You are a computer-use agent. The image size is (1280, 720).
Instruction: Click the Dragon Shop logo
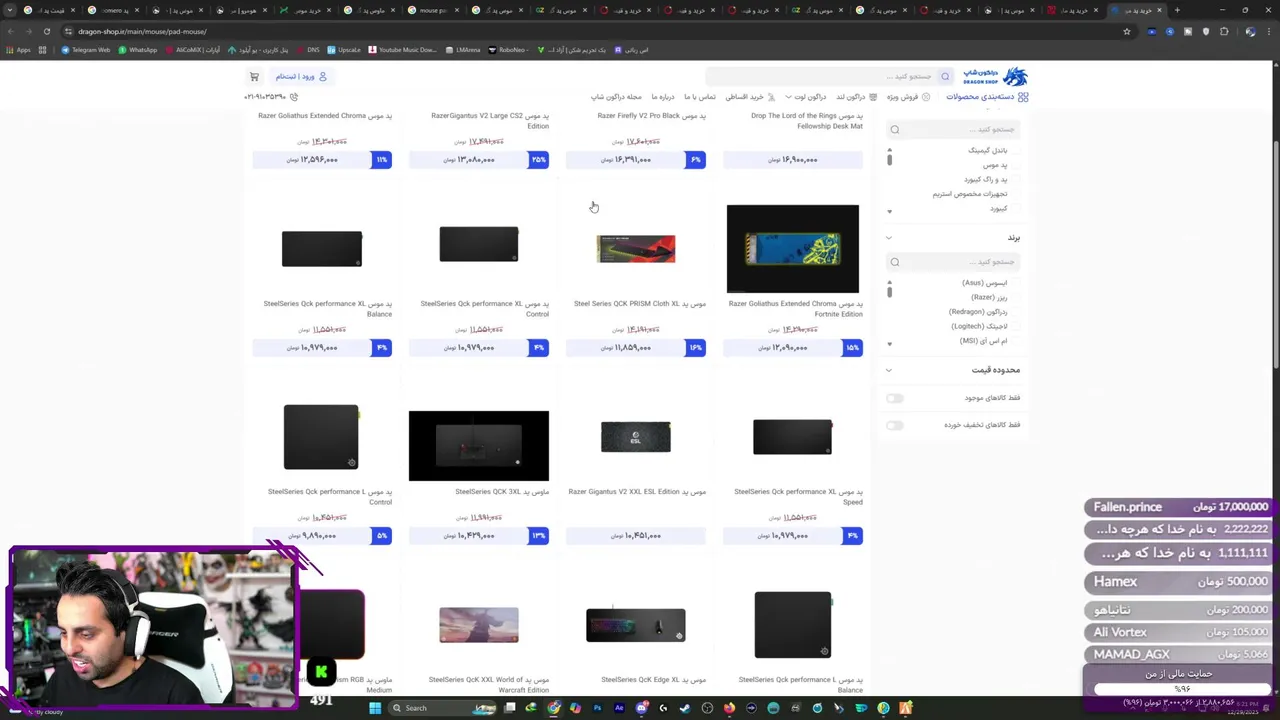pos(995,77)
